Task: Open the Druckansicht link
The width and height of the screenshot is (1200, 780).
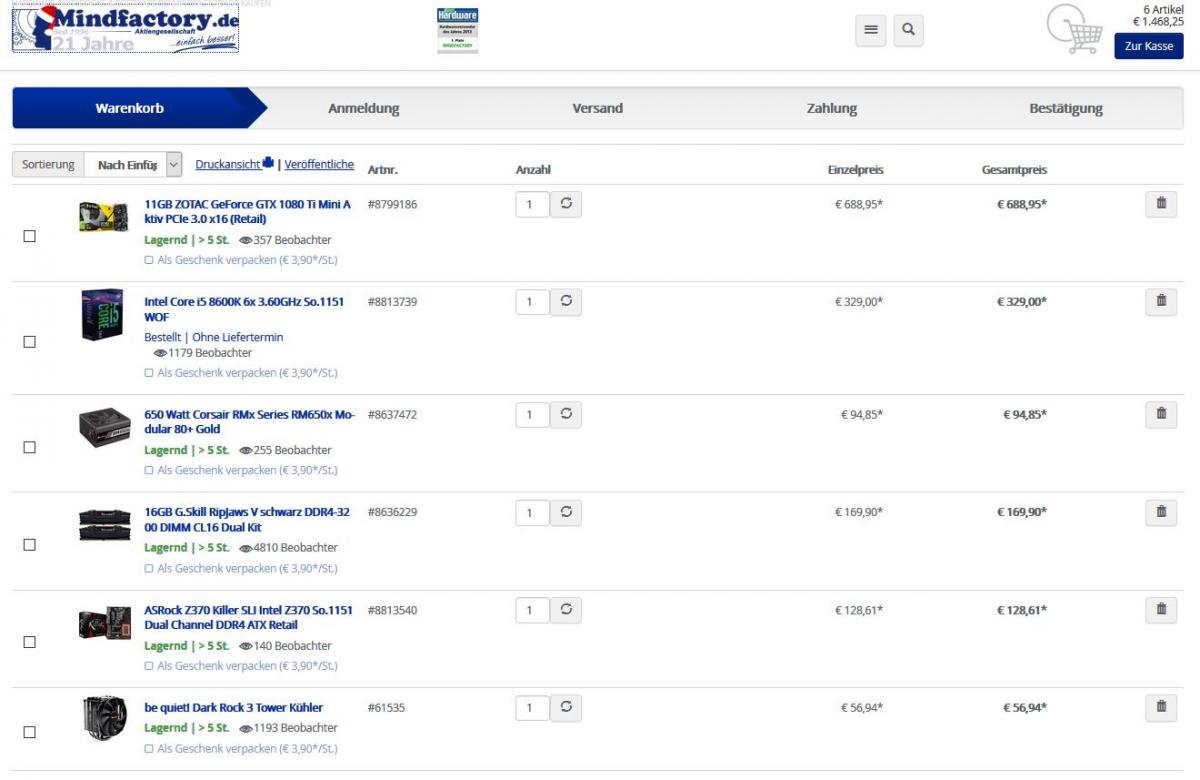Action: coord(228,164)
